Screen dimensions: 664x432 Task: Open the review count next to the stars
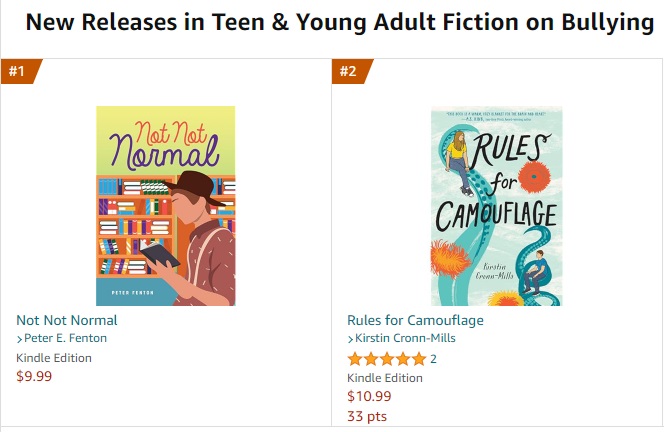[433, 359]
